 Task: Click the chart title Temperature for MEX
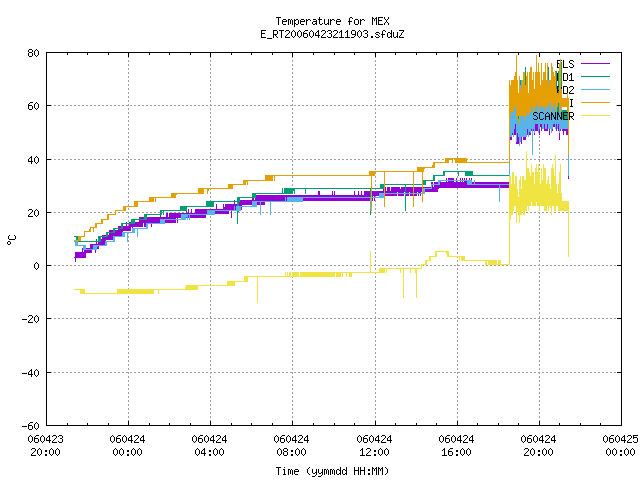click(332, 21)
